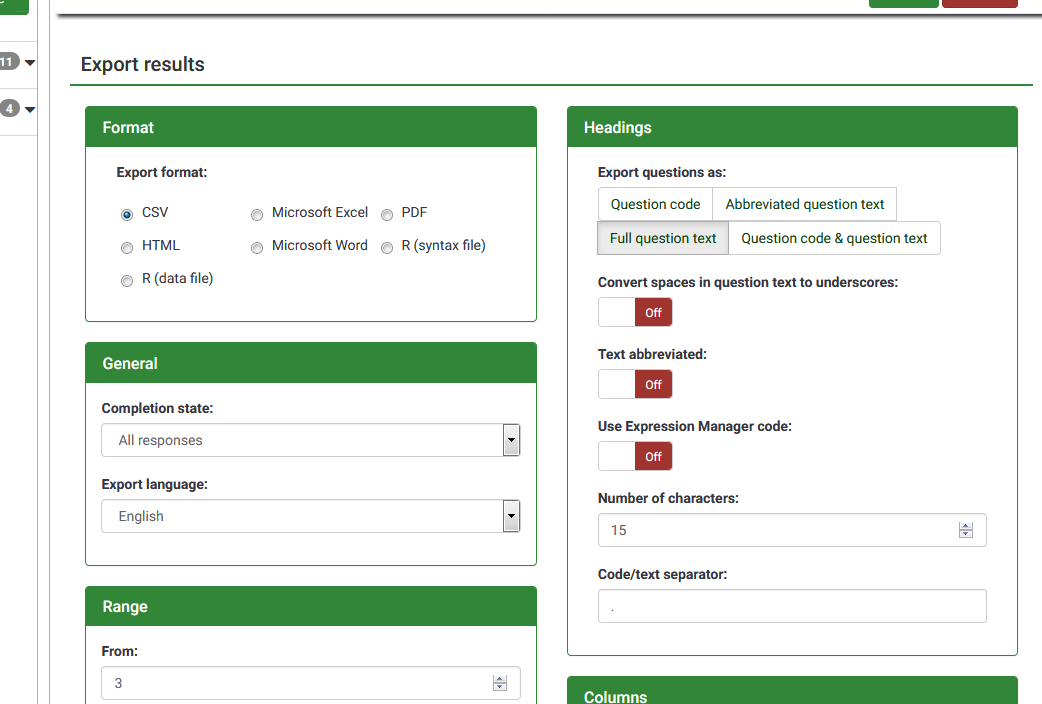Expand the sidebar group with badge 11
The height and width of the screenshot is (704, 1042).
29,63
